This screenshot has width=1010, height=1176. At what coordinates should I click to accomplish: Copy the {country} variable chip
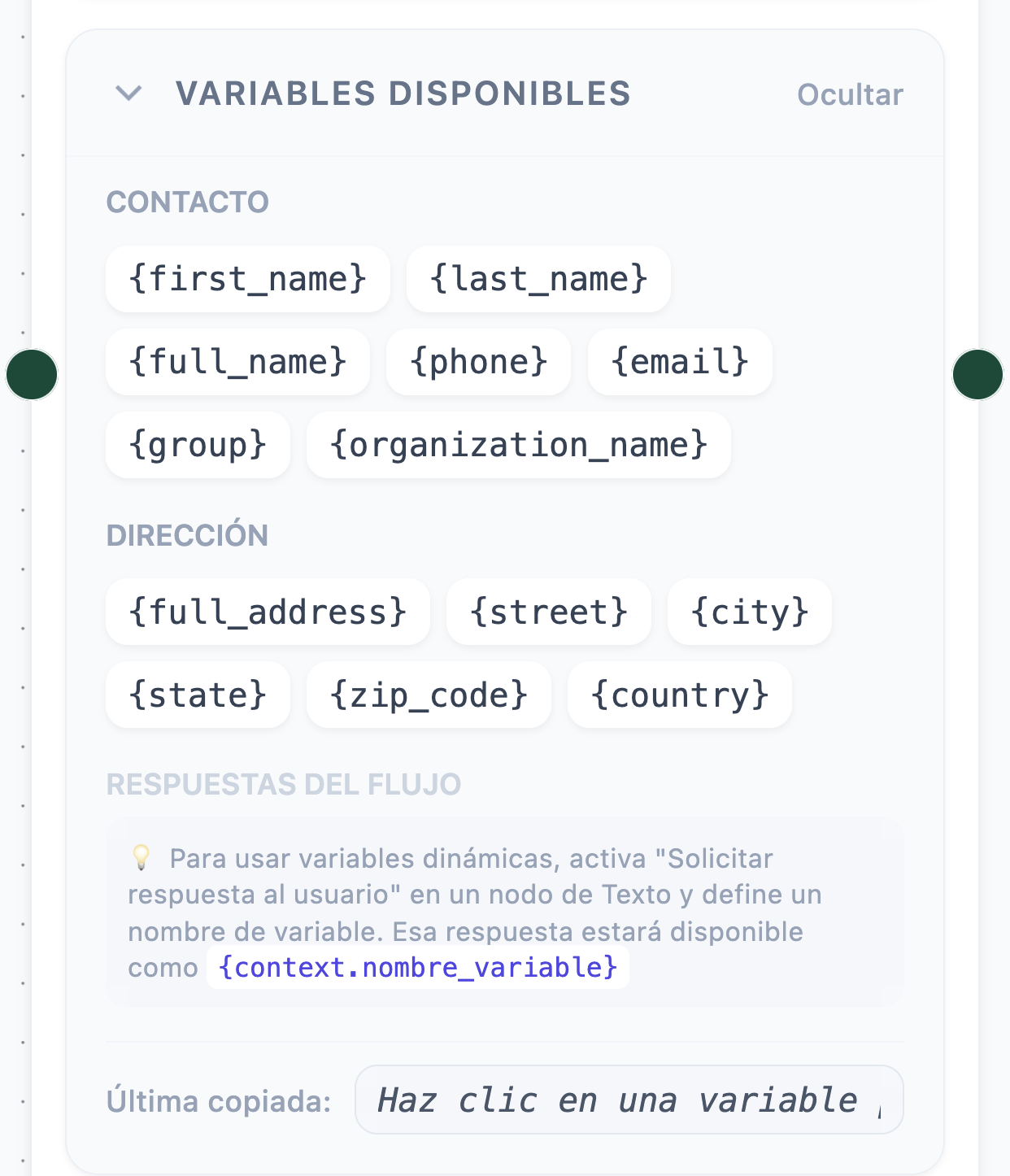coord(680,695)
